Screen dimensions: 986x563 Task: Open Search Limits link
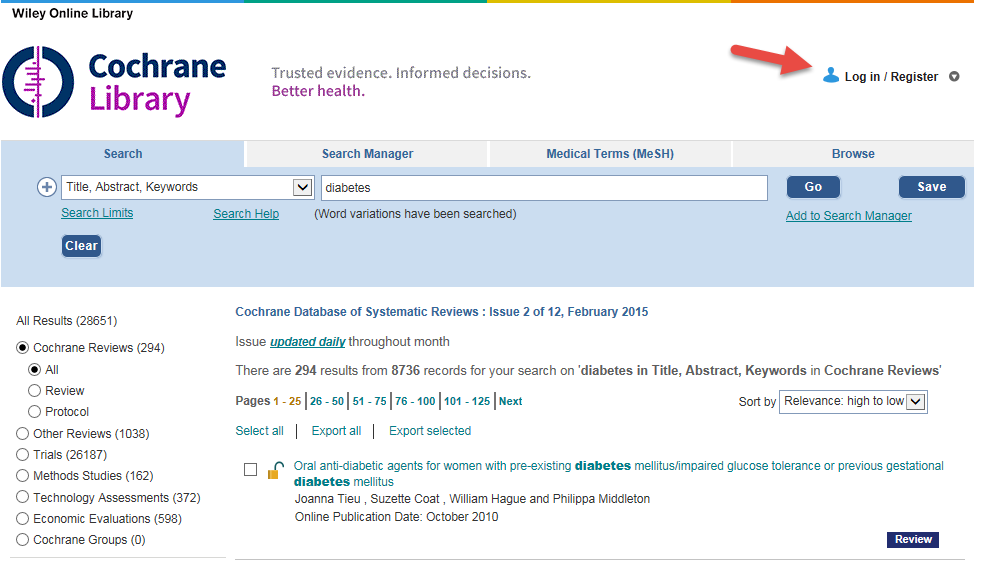[97, 213]
